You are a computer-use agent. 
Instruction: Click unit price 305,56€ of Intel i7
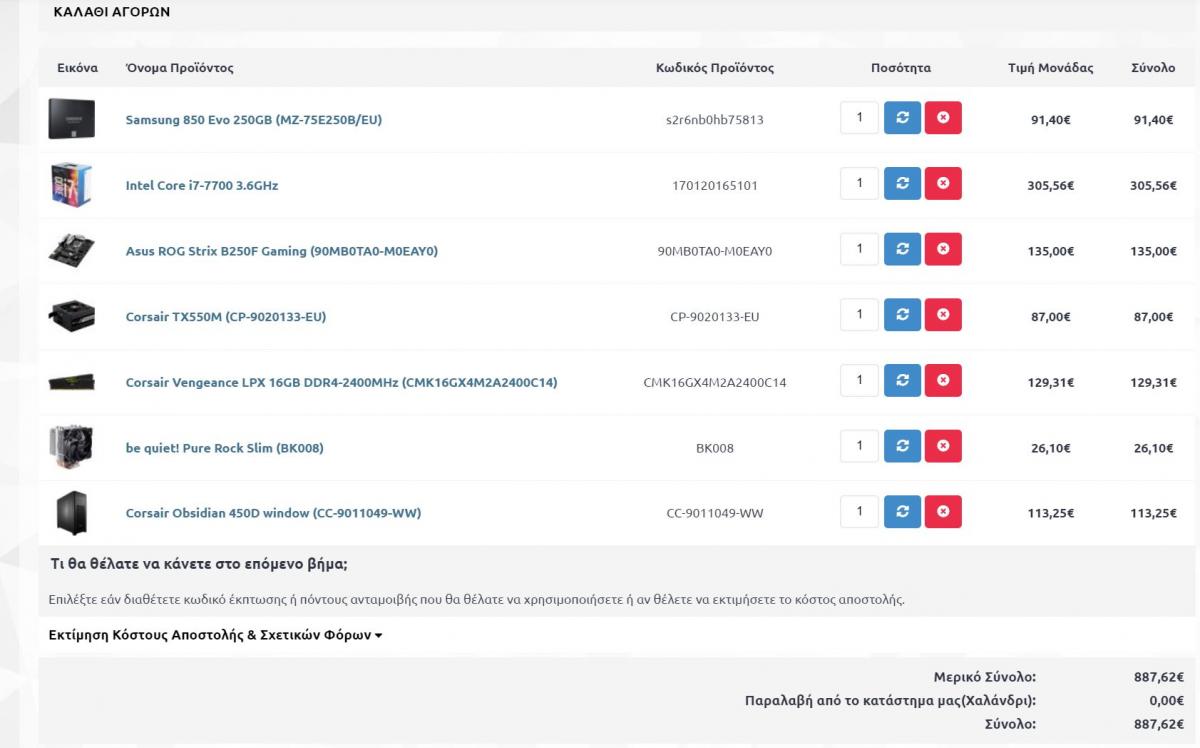click(x=1051, y=186)
